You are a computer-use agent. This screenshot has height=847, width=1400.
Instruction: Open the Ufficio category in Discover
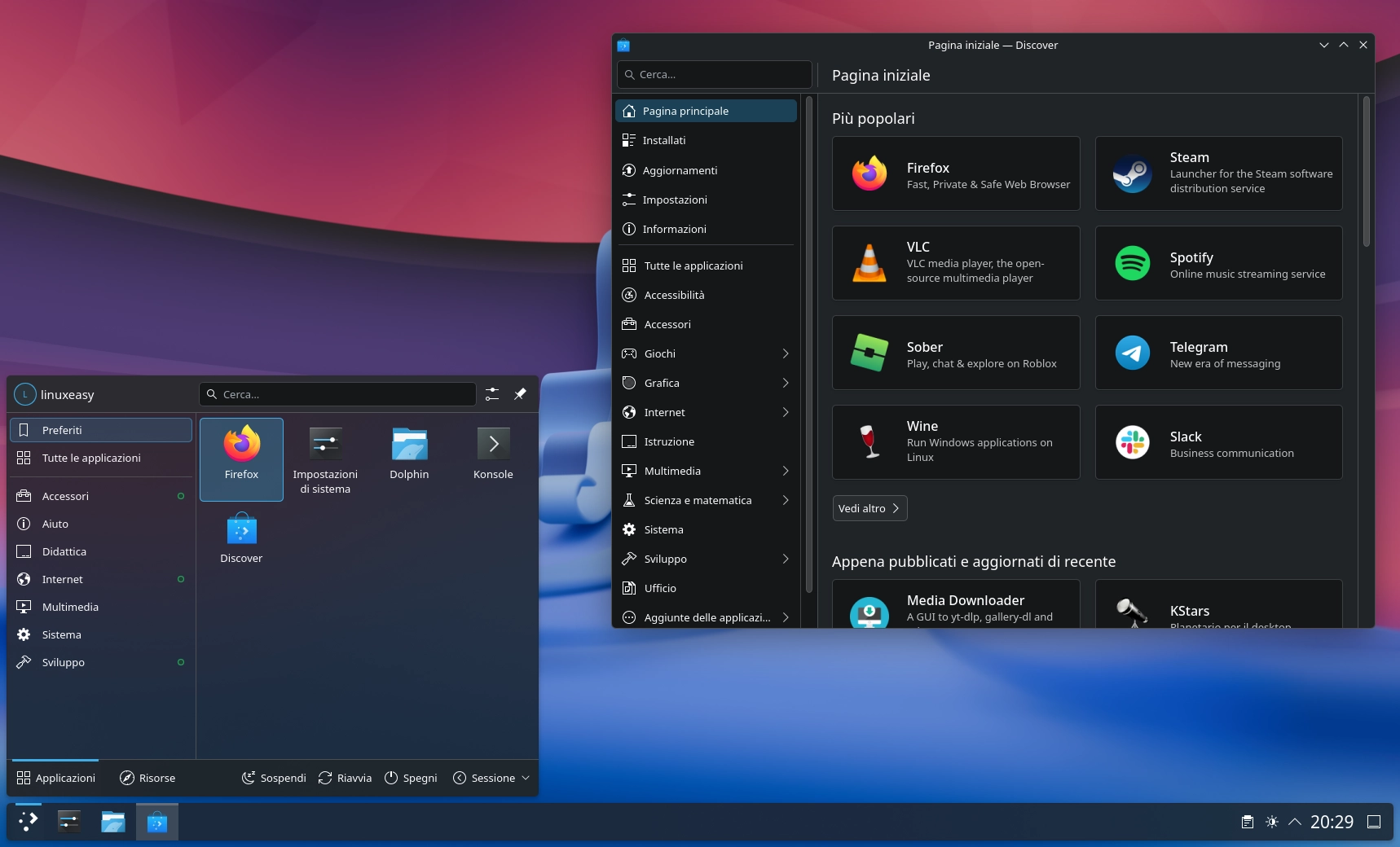pyautogui.click(x=706, y=588)
